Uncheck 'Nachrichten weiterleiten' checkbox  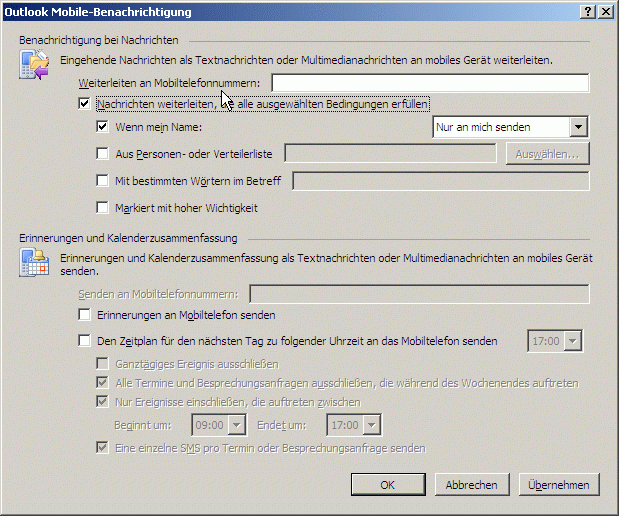(x=84, y=104)
